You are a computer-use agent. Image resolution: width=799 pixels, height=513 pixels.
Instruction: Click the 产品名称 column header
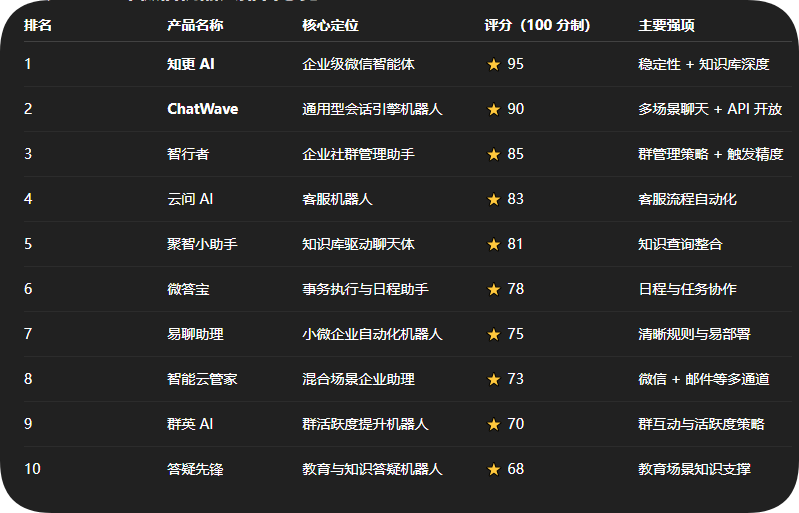(x=195, y=25)
